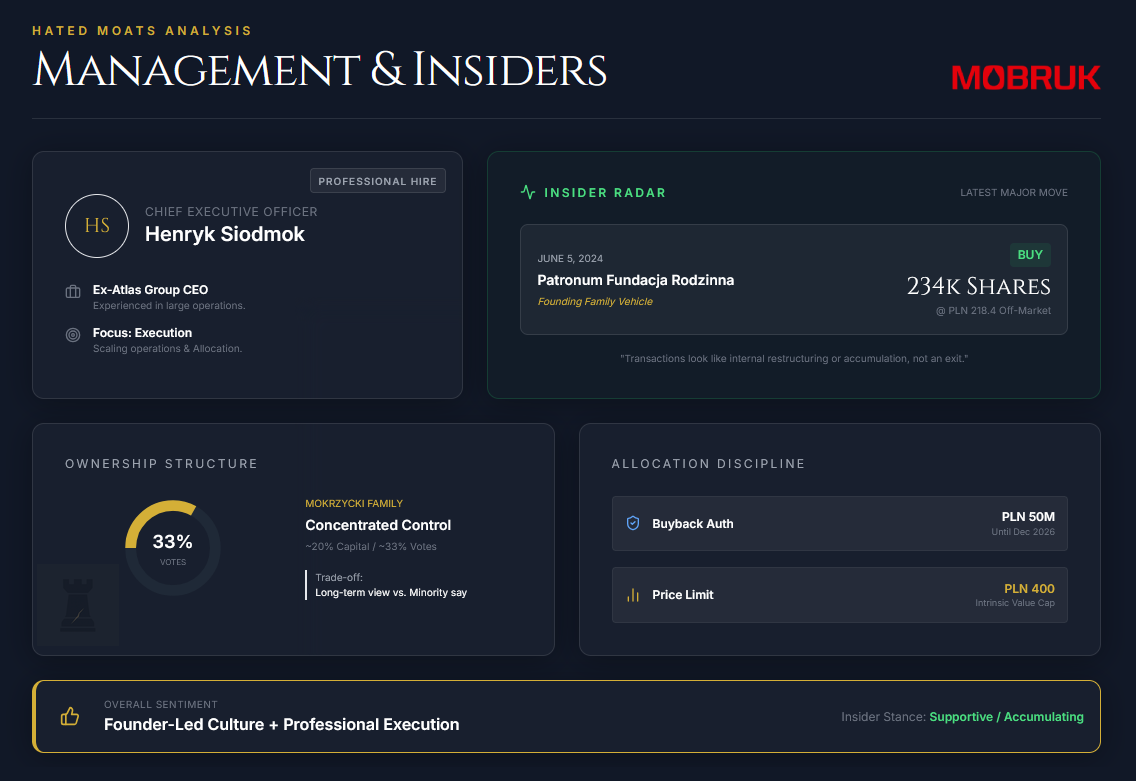The width and height of the screenshot is (1136, 781).
Task: Click the Intrinsic Value Cap label
Action: (1015, 603)
